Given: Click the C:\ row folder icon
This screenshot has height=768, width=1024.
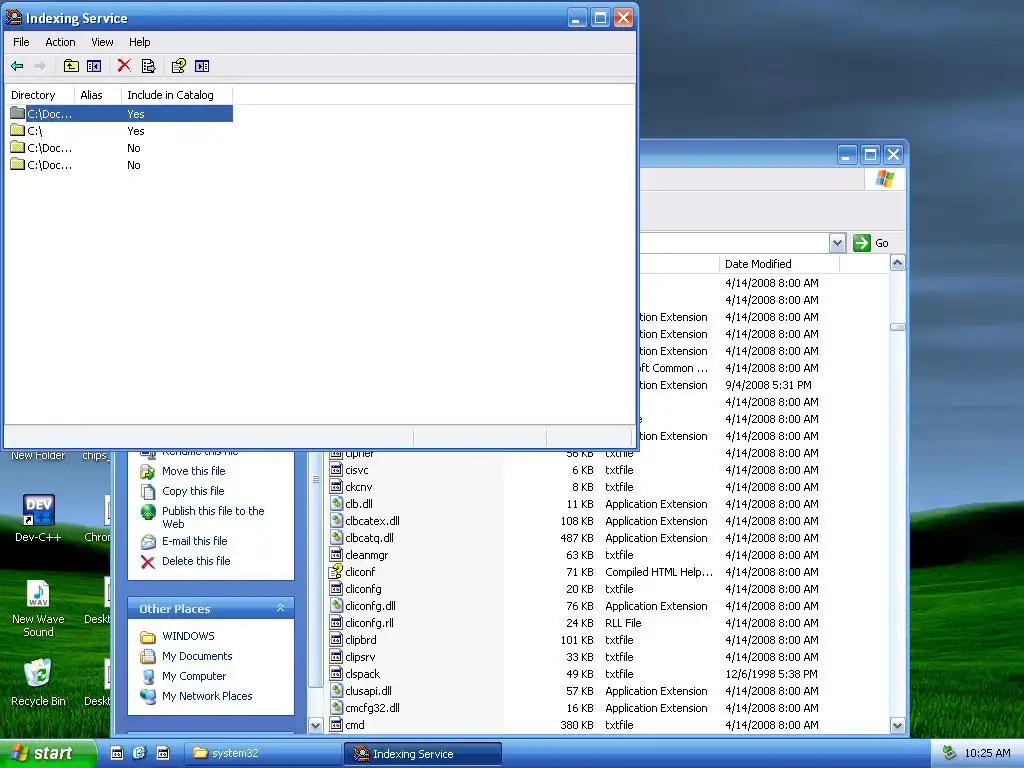Looking at the screenshot, I should click(18, 130).
